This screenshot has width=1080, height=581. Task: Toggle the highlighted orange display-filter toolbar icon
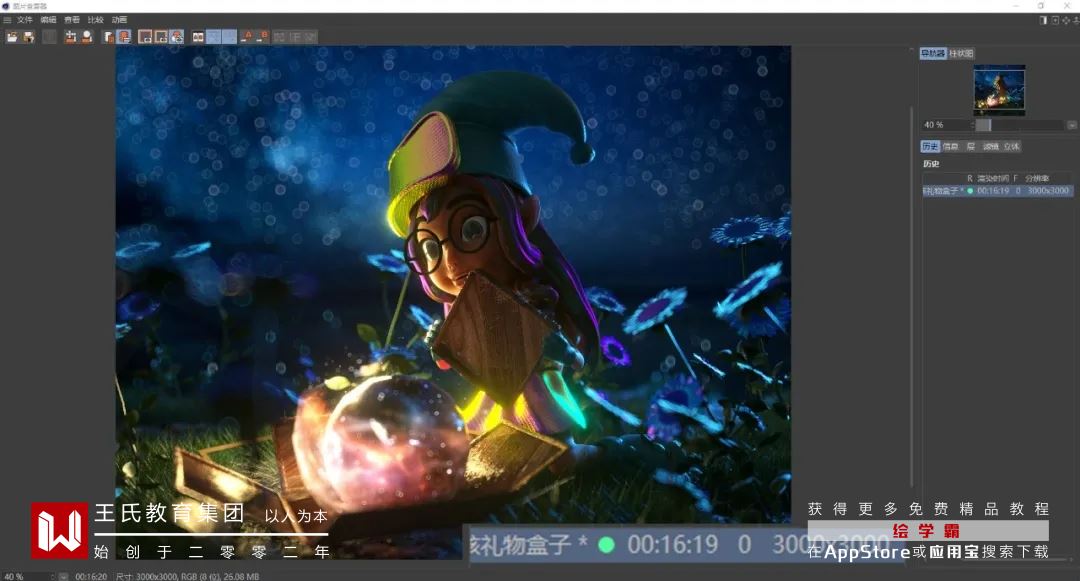tap(124, 37)
